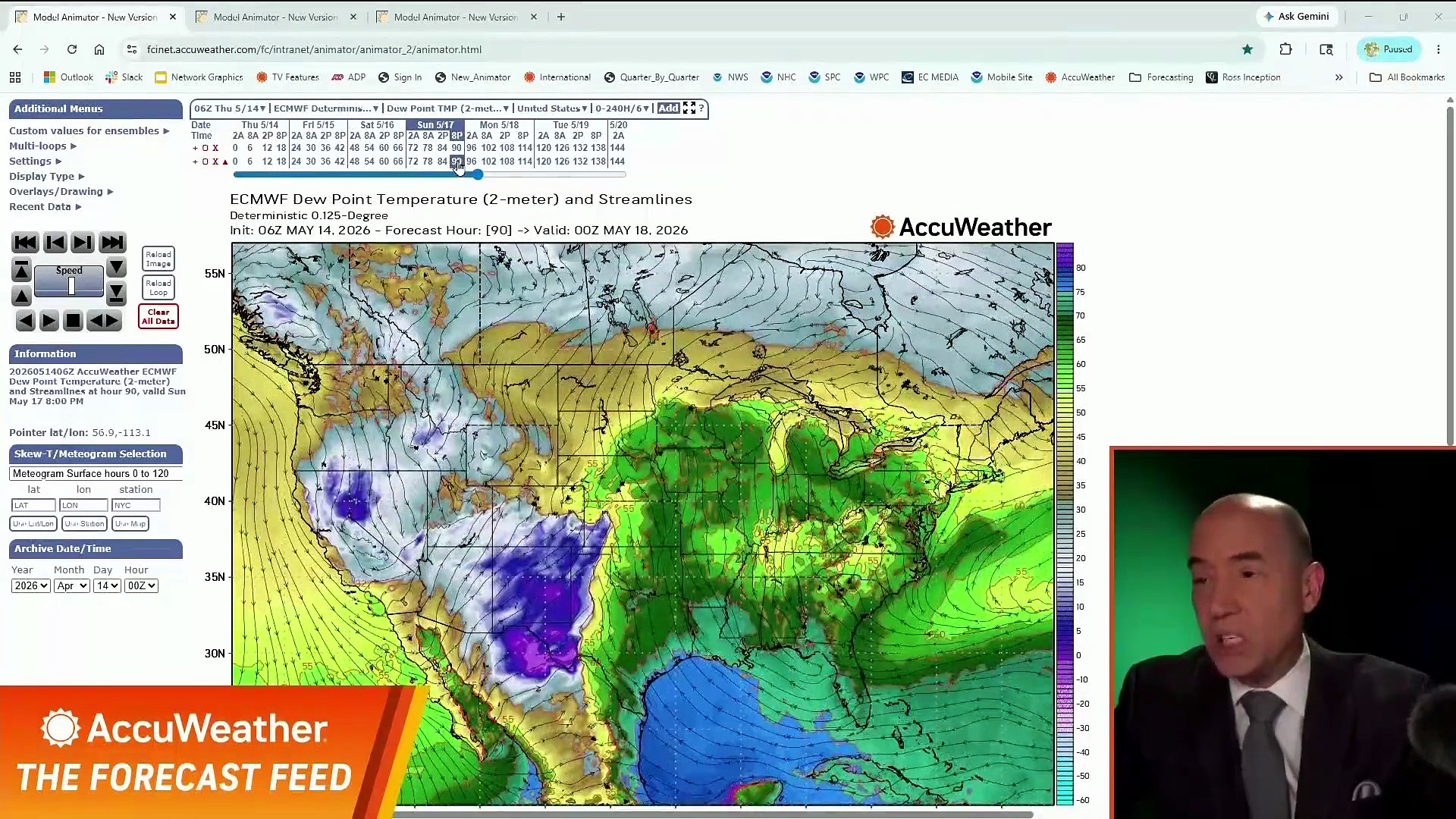Click the Use Station button
The width and height of the screenshot is (1456, 819).
84,524
